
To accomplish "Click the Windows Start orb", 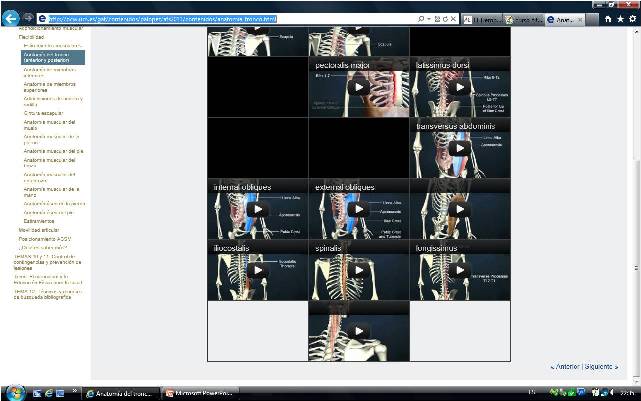I will point(12,392).
